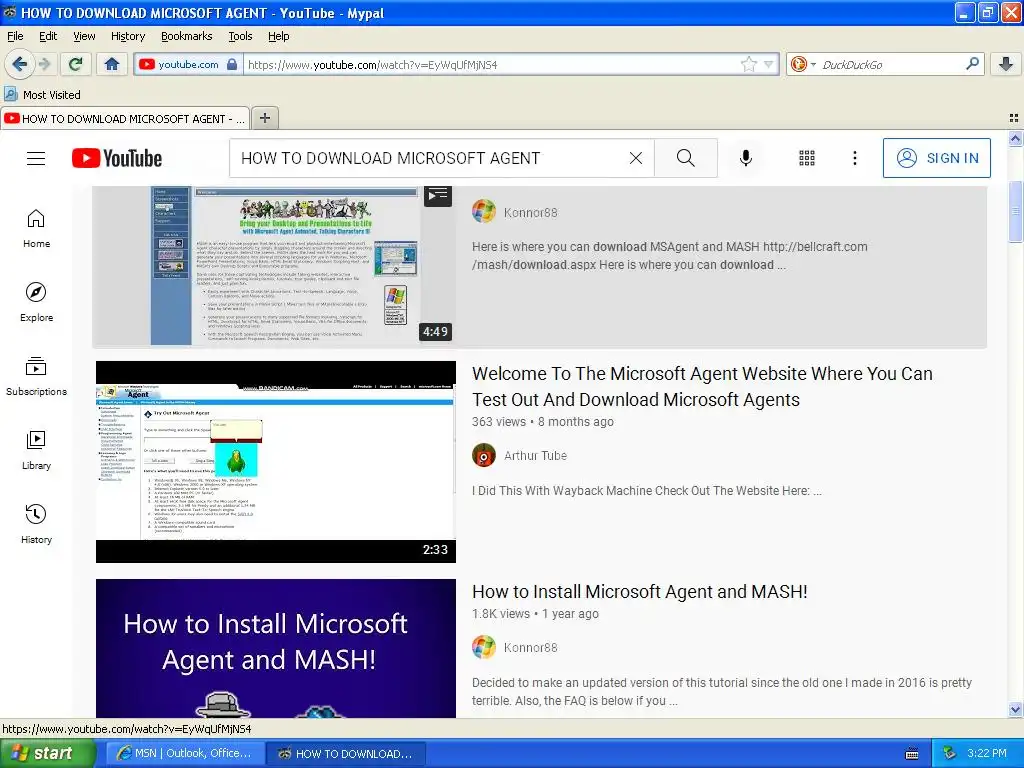Viewport: 1024px width, 768px height.
Task: Click the tray icon beside the clock
Action: pos(950,753)
